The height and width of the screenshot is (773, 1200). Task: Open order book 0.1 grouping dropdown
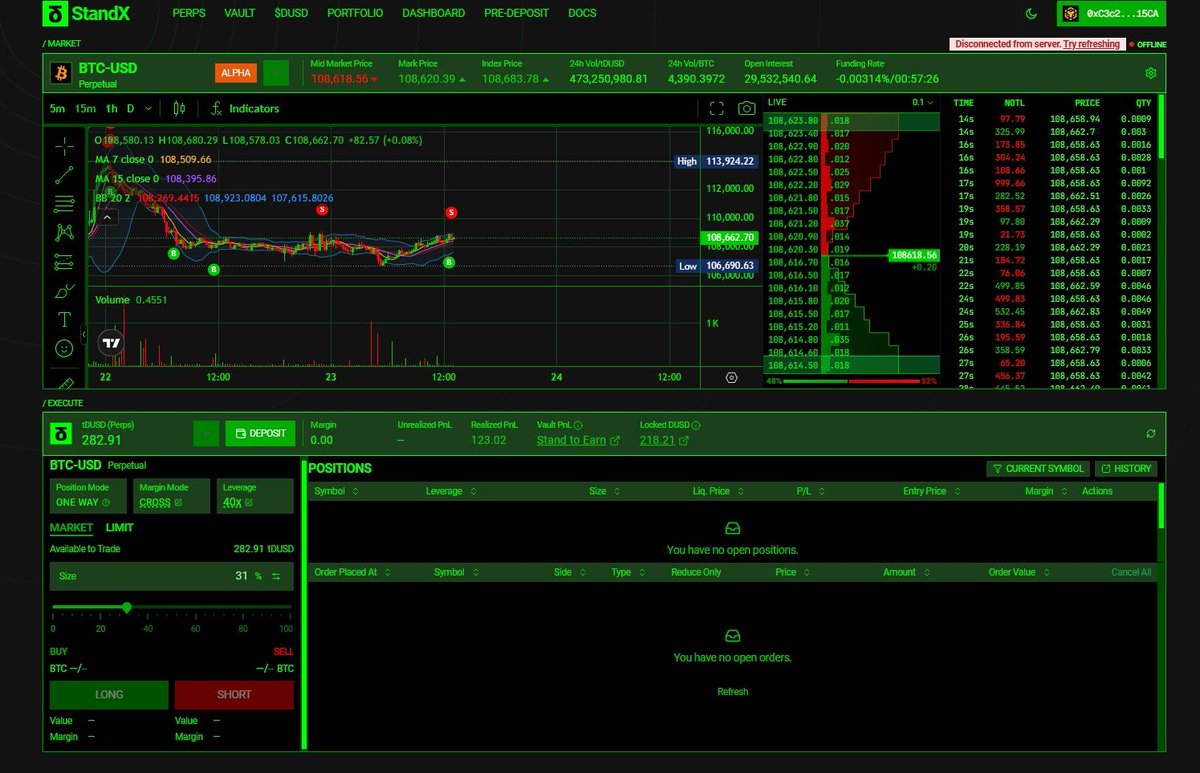click(923, 102)
